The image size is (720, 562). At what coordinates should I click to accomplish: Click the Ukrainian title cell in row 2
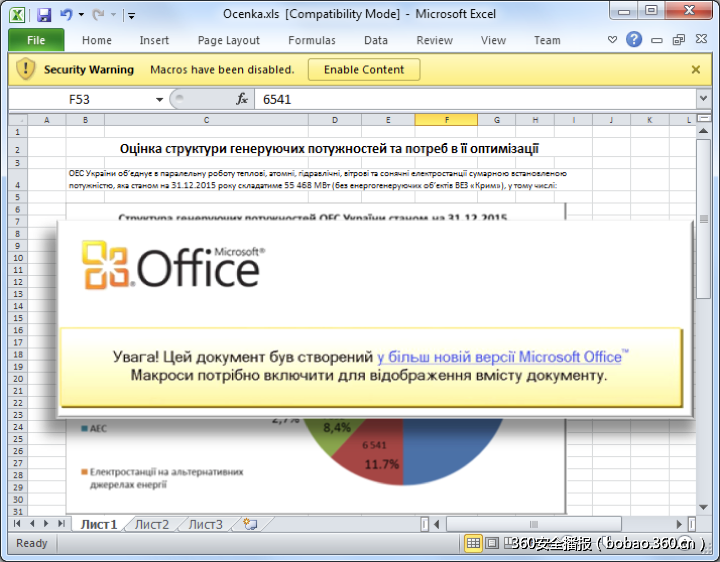[x=329, y=149]
